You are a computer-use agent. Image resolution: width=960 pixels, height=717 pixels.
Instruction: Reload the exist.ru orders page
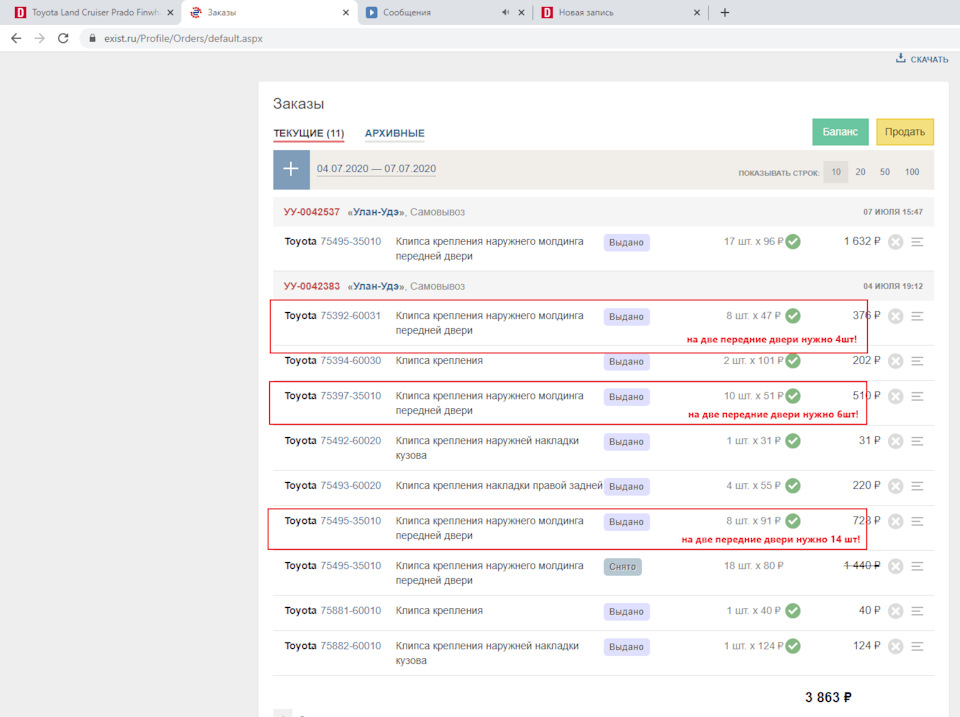[63, 38]
